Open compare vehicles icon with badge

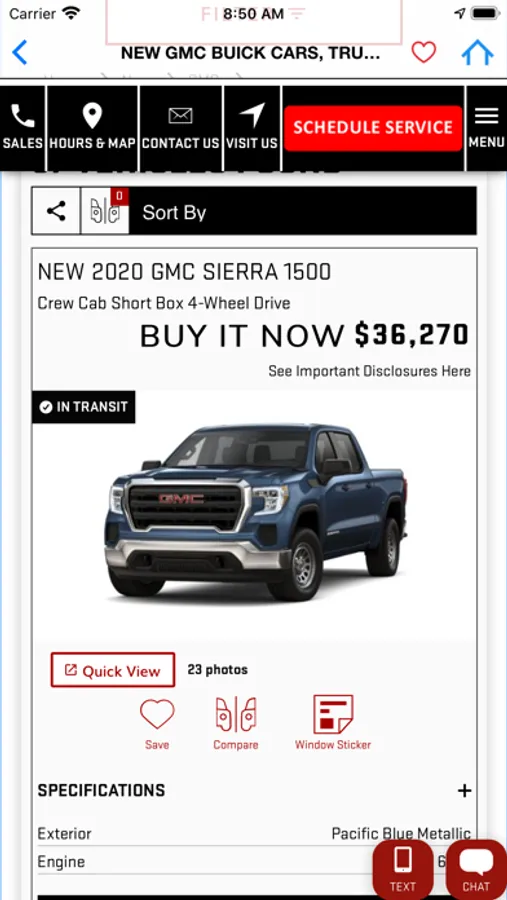coord(105,211)
